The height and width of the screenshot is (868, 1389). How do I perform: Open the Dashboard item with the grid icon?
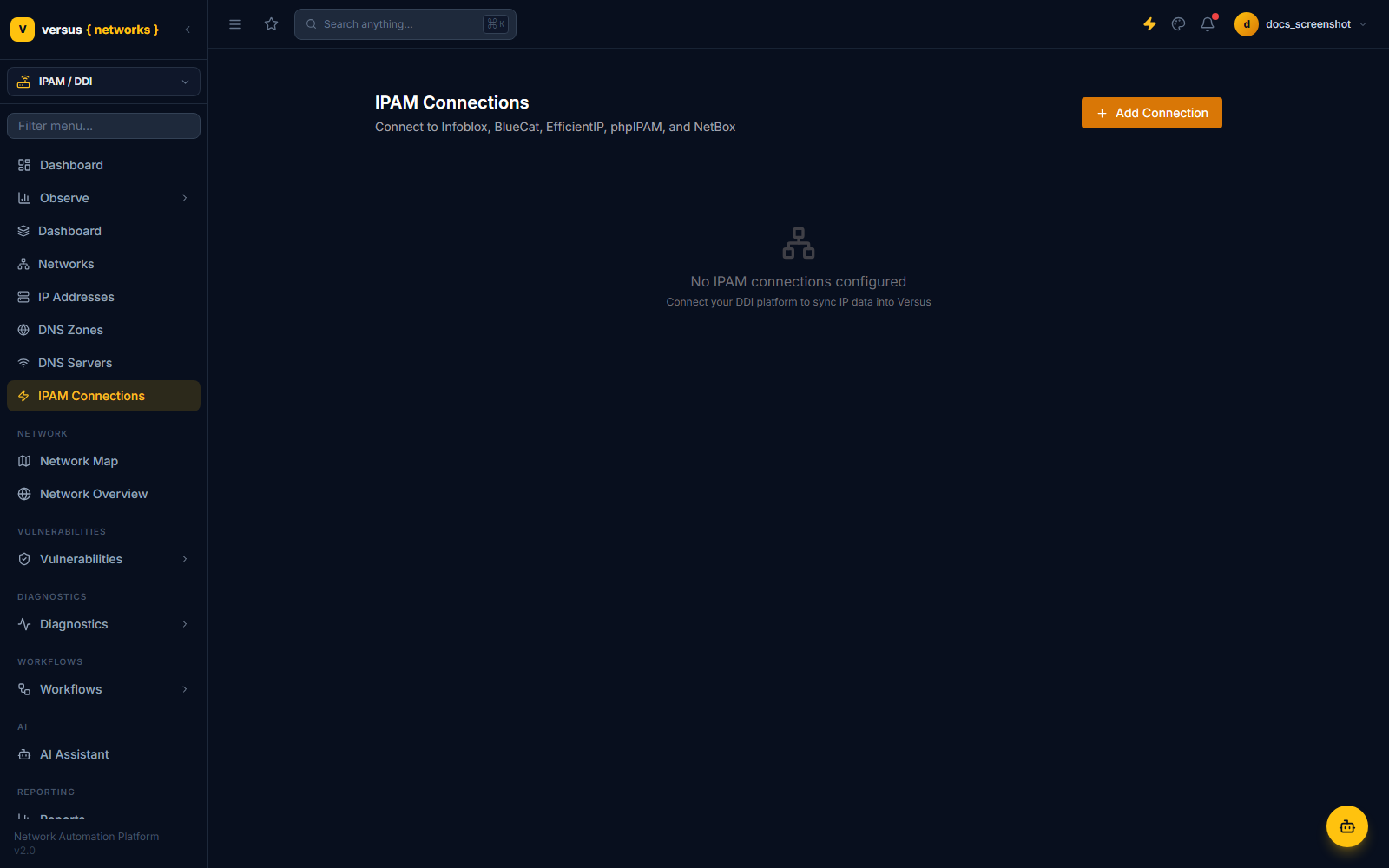tap(103, 165)
